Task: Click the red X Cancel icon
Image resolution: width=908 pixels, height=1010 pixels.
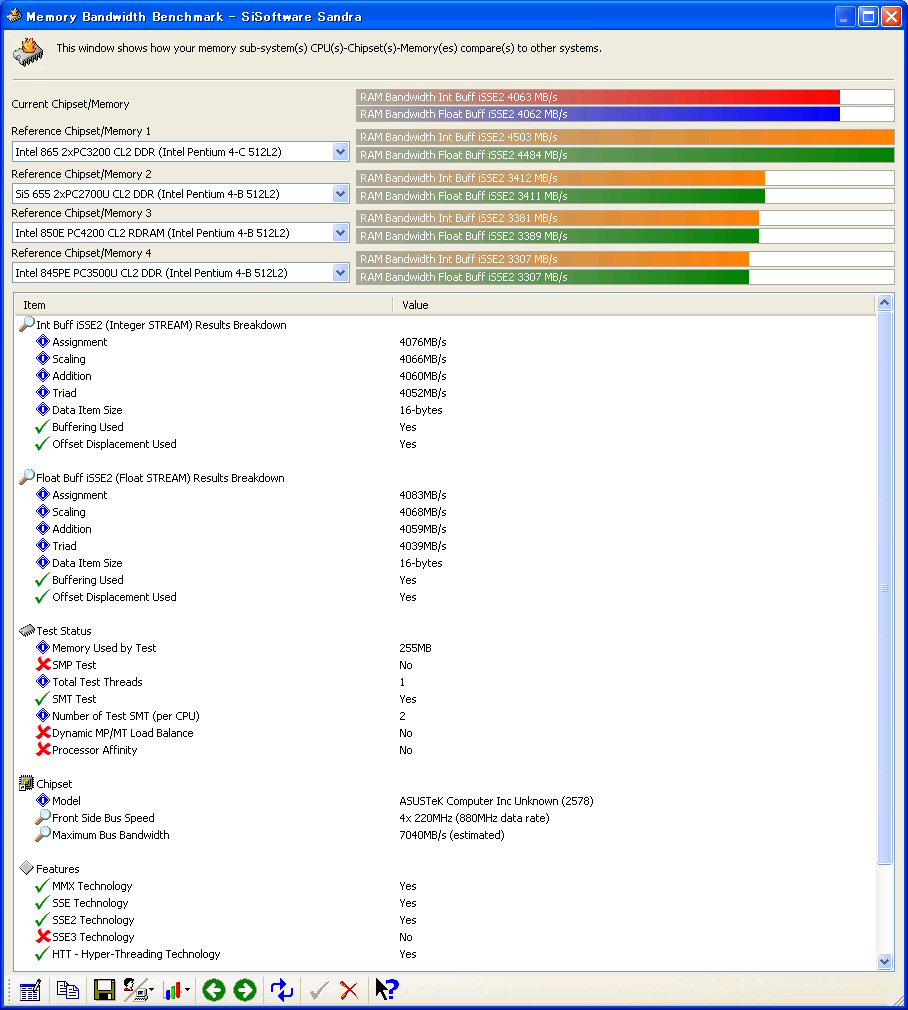Action: [349, 990]
